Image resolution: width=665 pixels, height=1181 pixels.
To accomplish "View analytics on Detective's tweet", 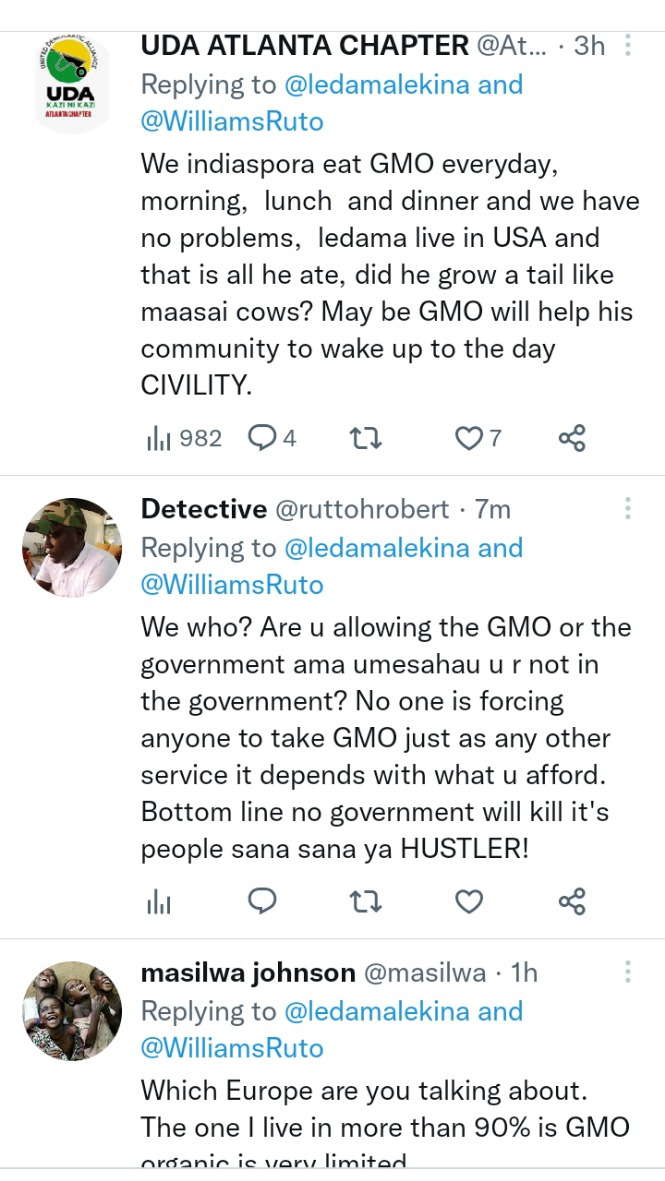I will [x=160, y=902].
